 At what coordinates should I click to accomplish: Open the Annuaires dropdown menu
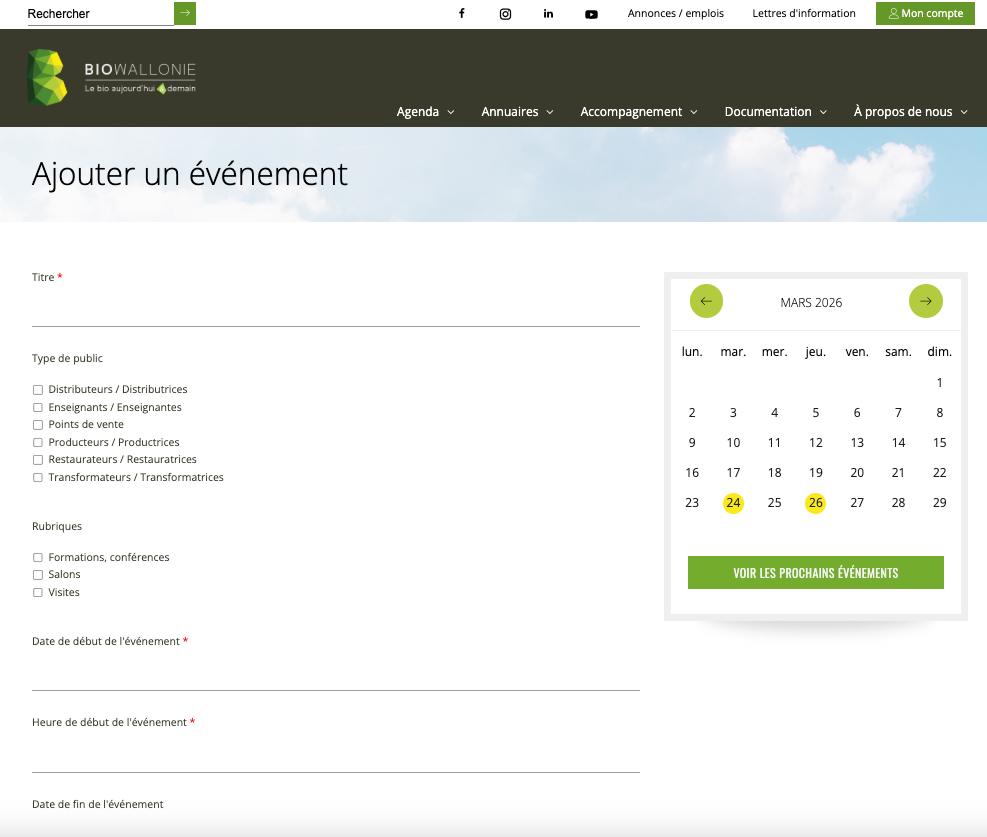517,112
